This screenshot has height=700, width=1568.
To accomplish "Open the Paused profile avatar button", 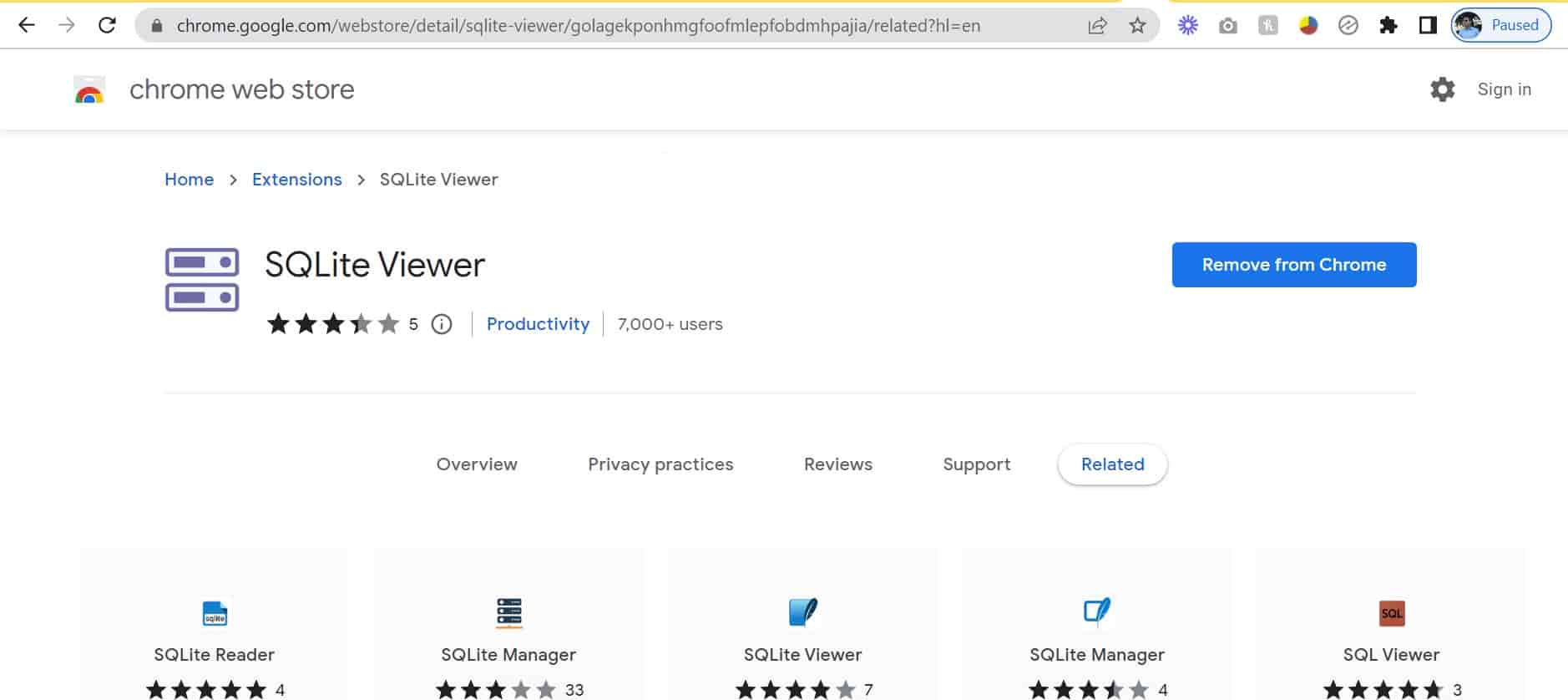I will click(x=1501, y=25).
